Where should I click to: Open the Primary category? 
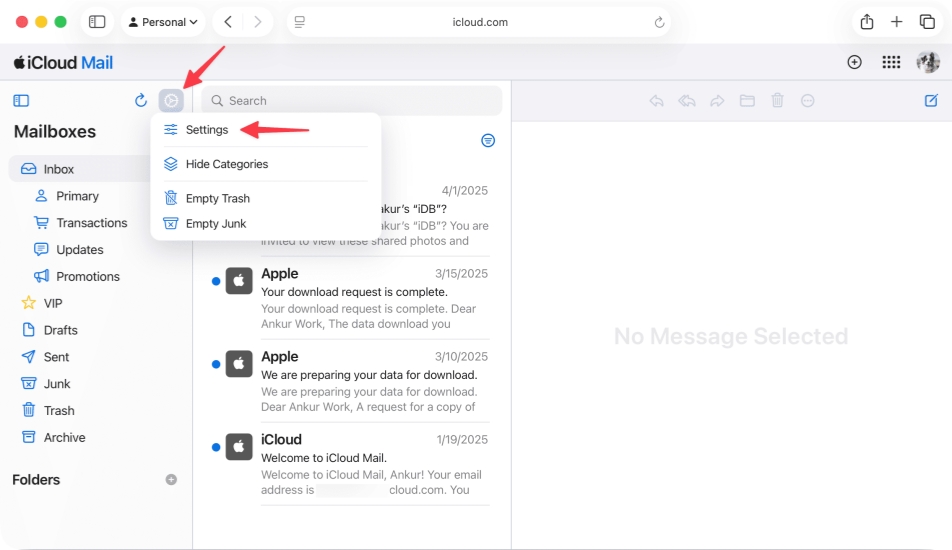tap(77, 196)
